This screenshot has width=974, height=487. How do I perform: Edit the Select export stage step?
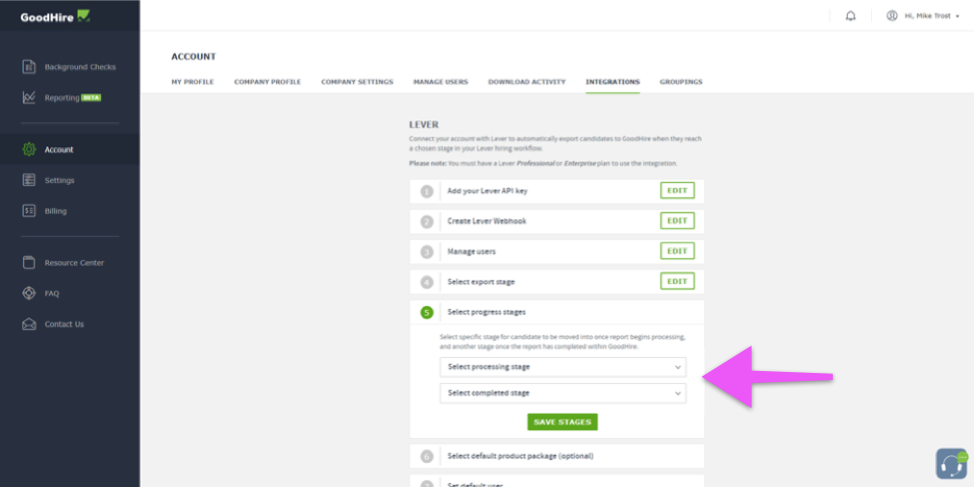pyautogui.click(x=677, y=281)
